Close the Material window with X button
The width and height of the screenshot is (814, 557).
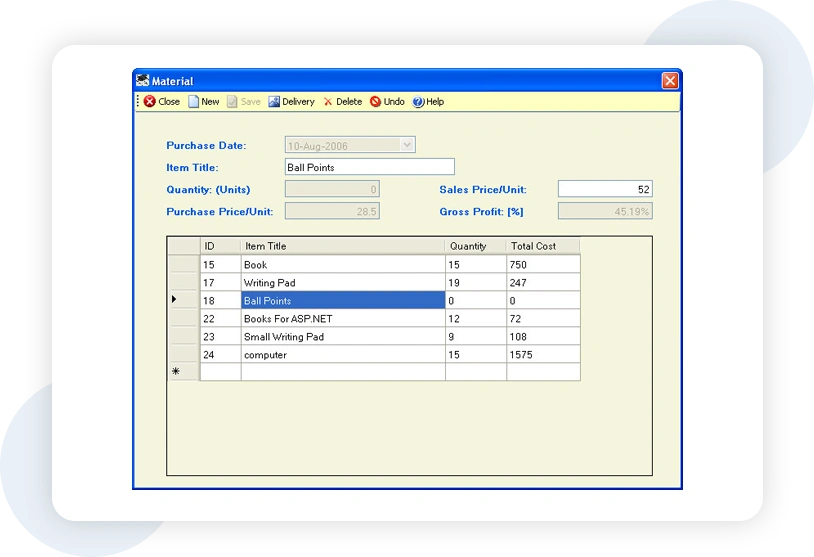[670, 81]
